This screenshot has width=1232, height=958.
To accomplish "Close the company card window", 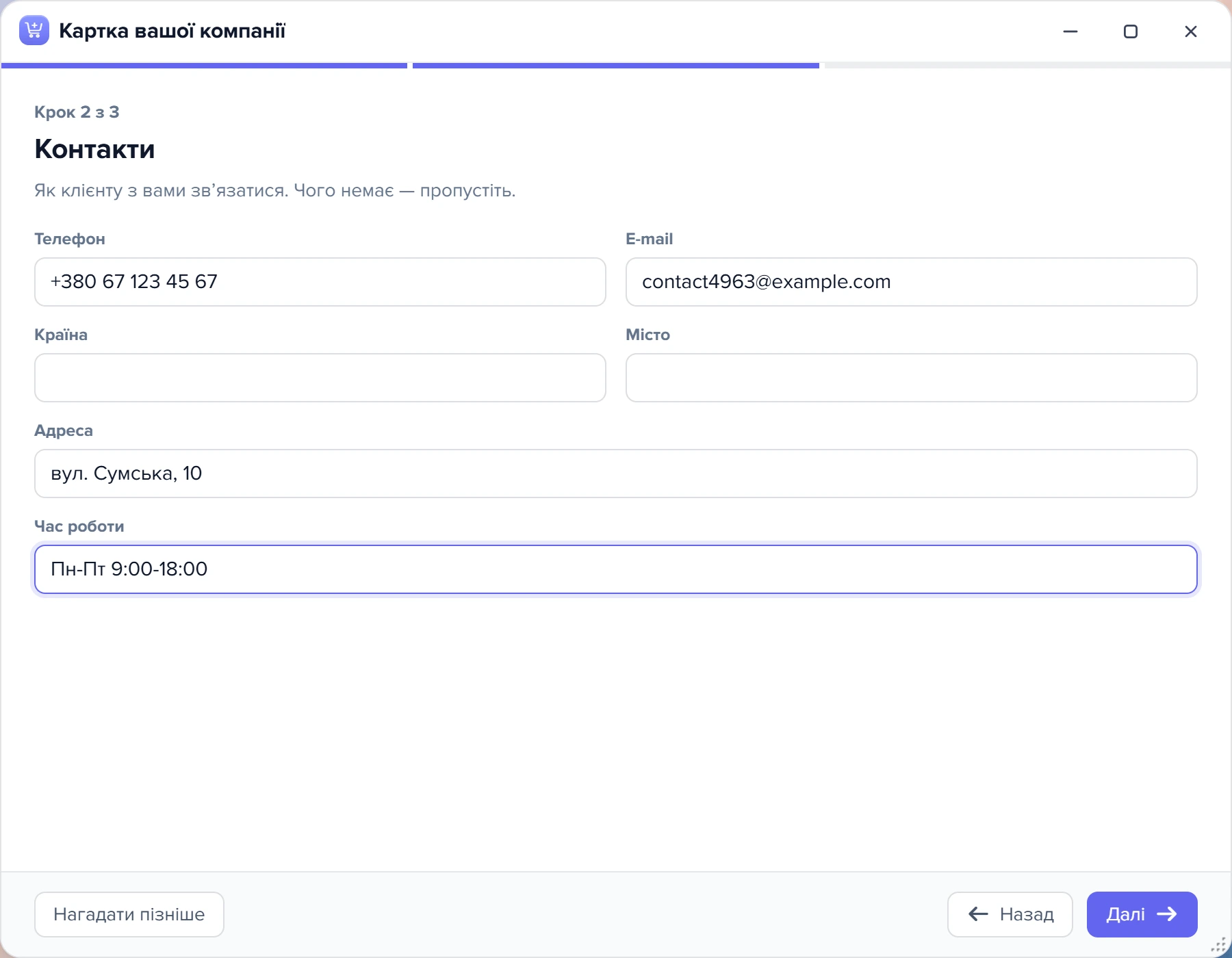I will pos(1191,31).
